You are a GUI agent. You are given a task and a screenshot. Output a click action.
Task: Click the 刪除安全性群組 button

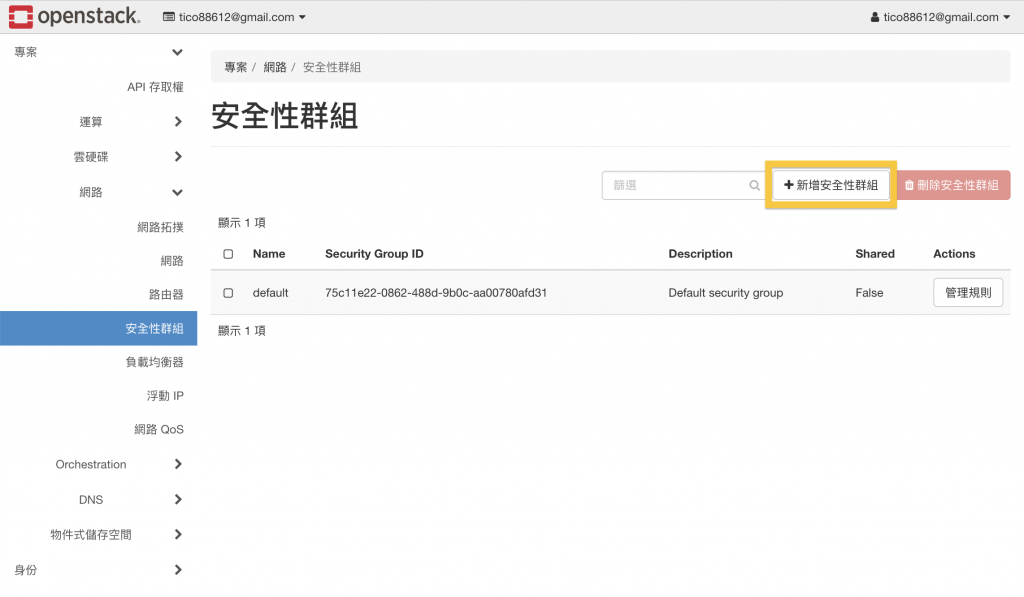[953, 186]
